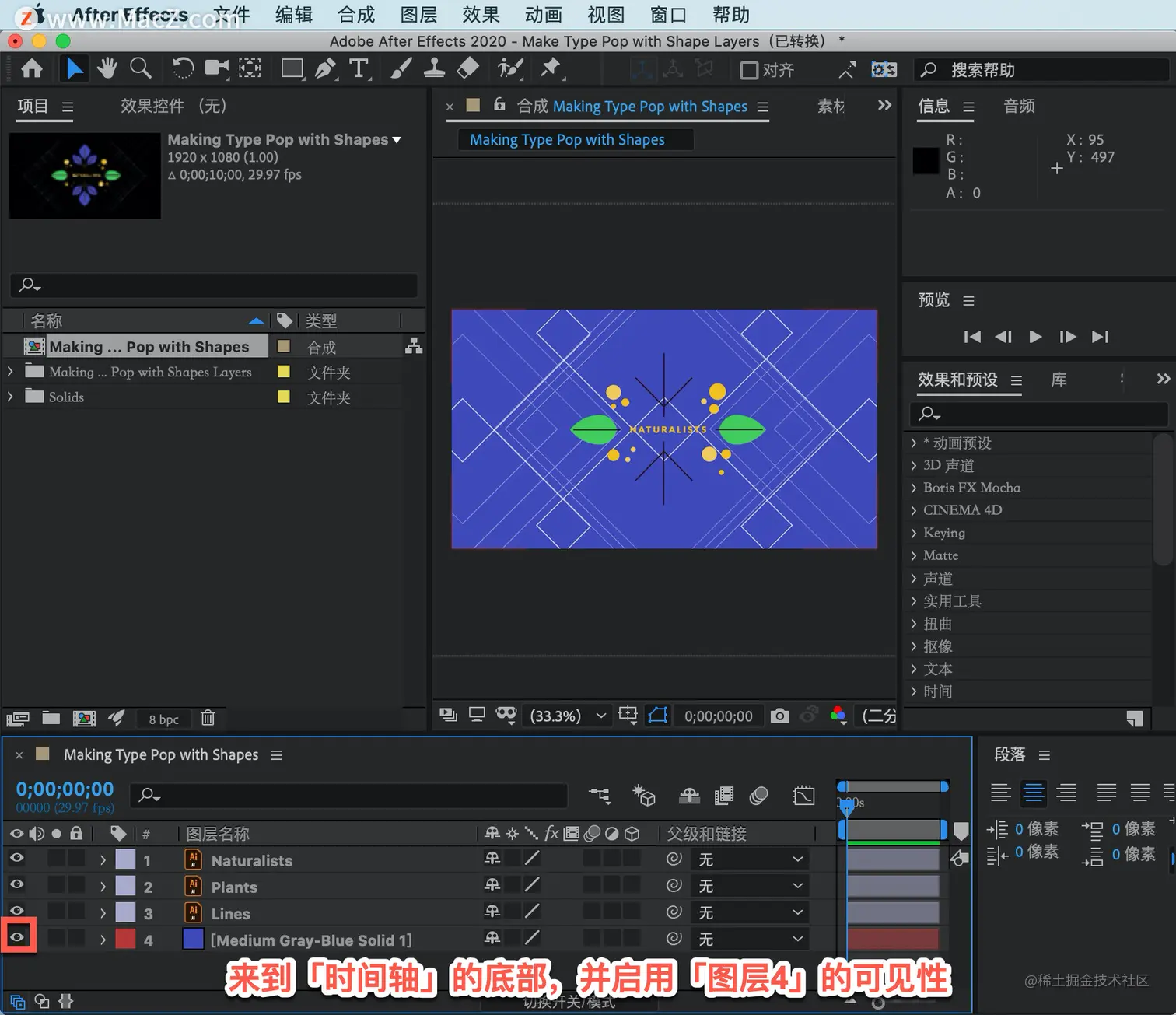Click the play button in preview panel
This screenshot has width=1176, height=1015.
pos(1035,337)
